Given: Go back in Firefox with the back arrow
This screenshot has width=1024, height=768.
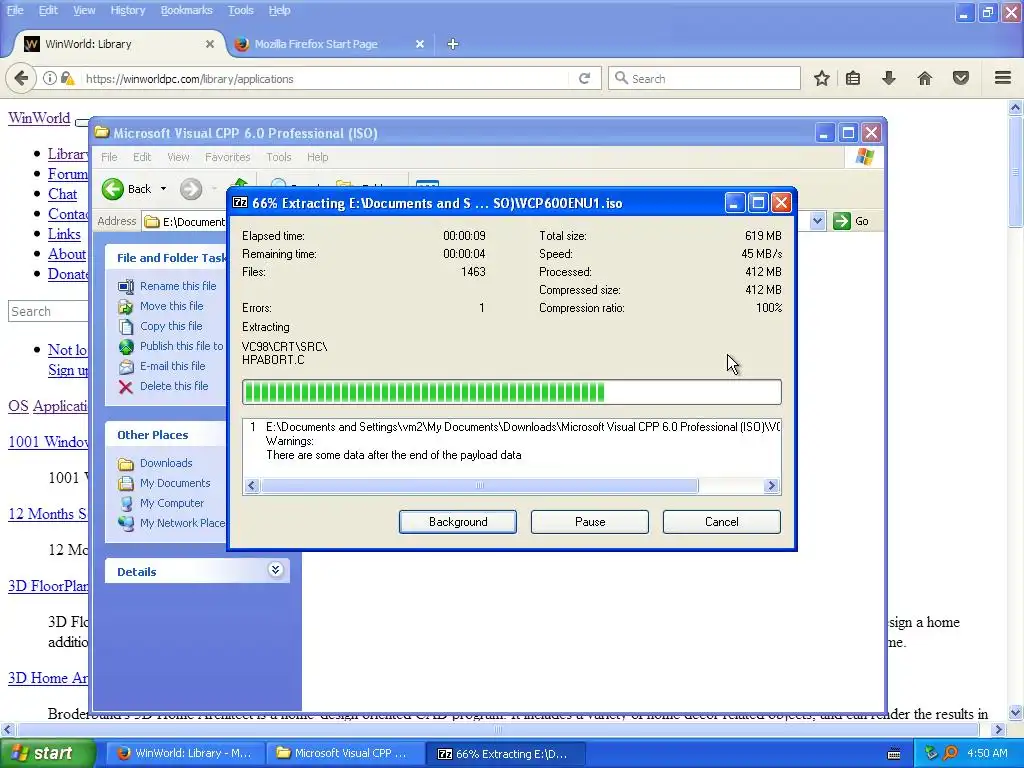Looking at the screenshot, I should coord(21,78).
